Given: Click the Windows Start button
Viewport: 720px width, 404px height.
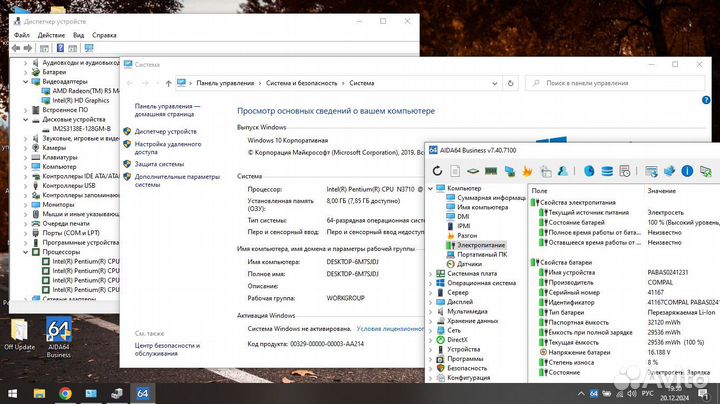Looking at the screenshot, I should pyautogui.click(x=12, y=393).
